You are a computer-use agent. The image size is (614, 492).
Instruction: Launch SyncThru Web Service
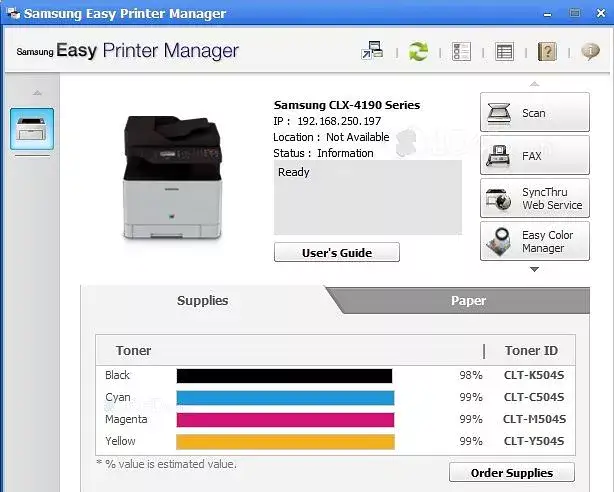[x=535, y=198]
